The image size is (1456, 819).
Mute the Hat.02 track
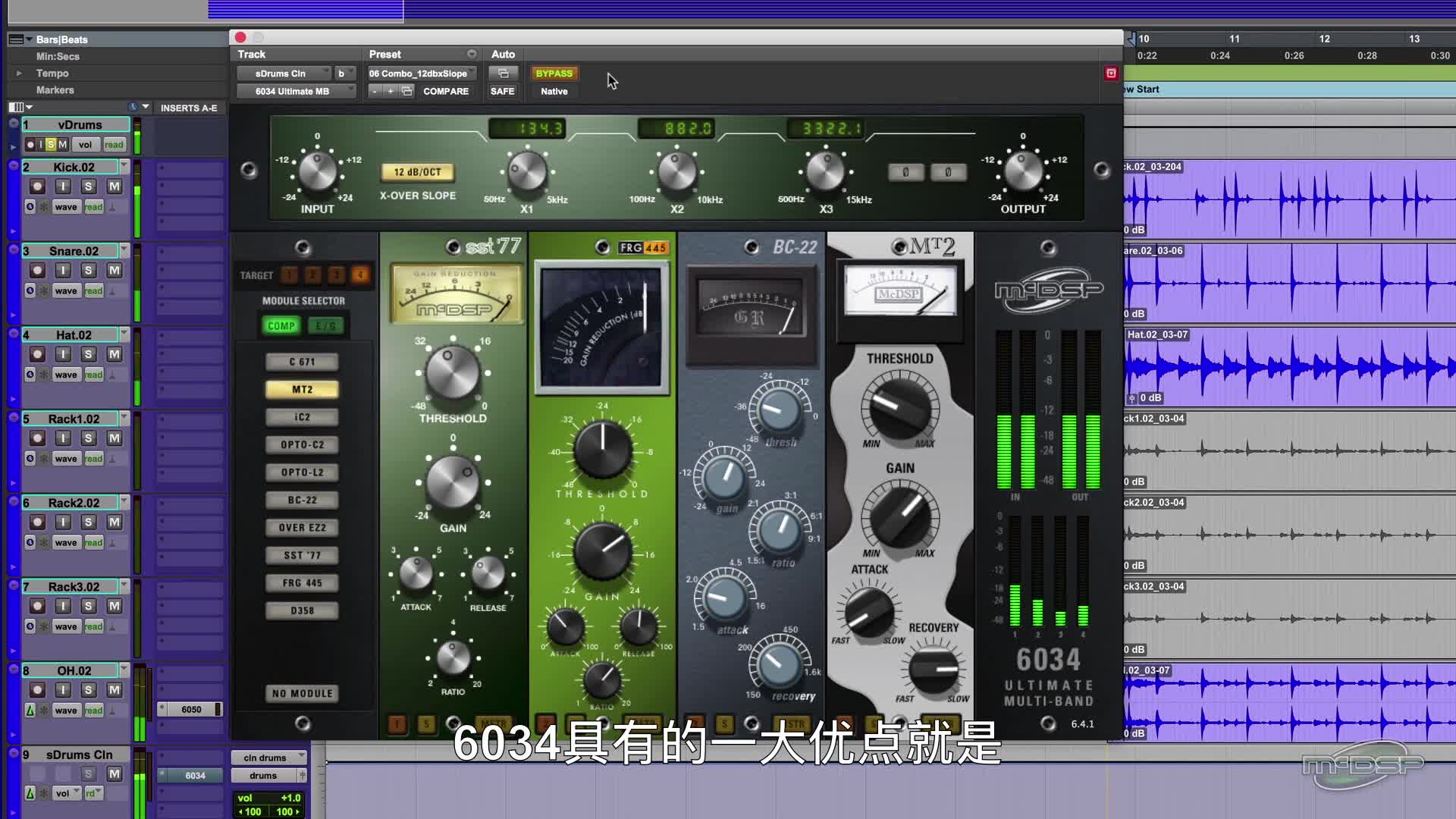coord(115,355)
